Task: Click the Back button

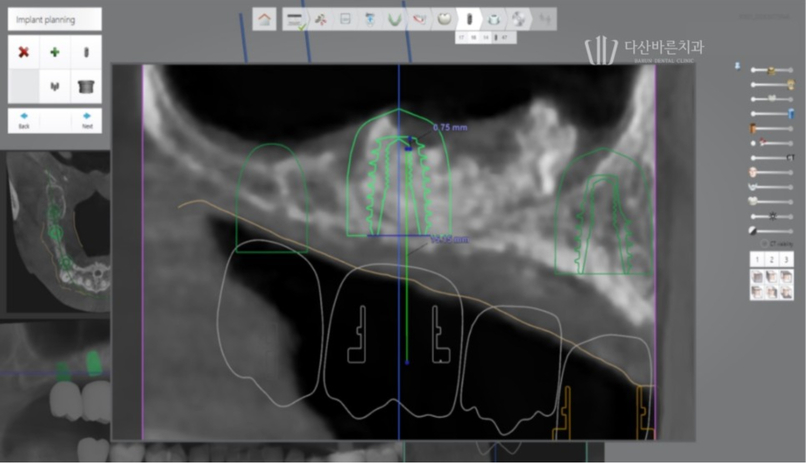Action: point(24,121)
